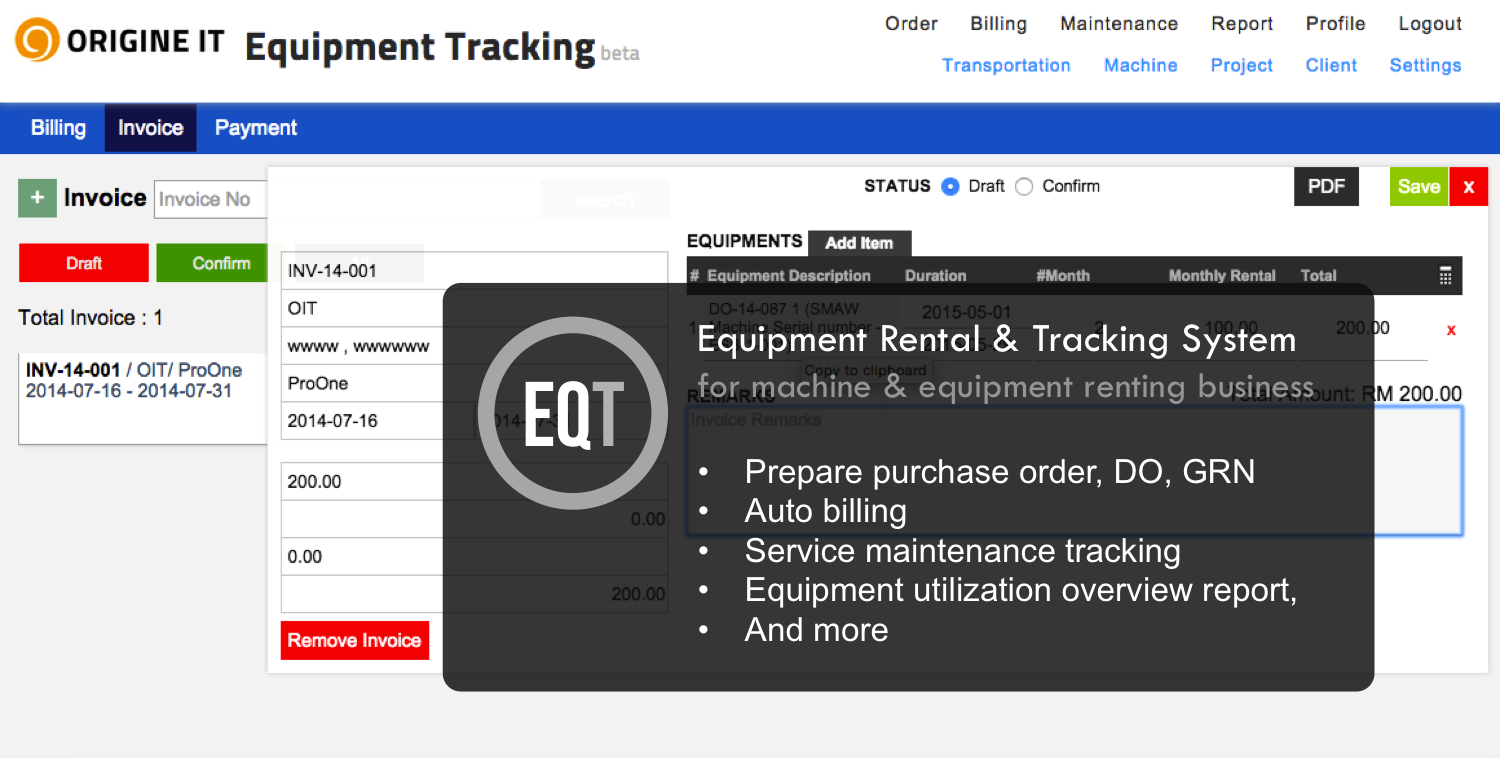Filter by red Draft button

[x=84, y=263]
